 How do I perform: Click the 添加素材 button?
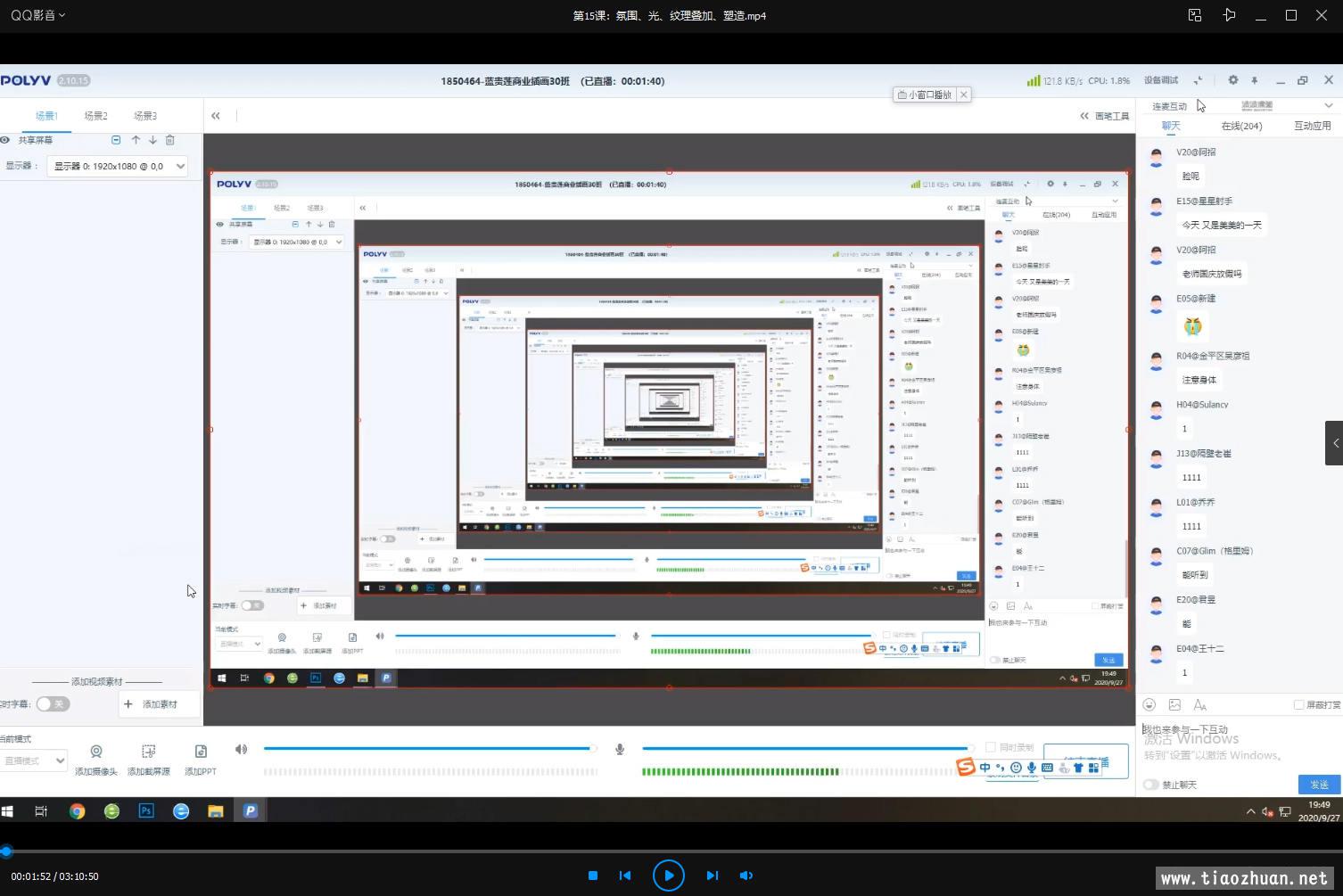tap(151, 704)
